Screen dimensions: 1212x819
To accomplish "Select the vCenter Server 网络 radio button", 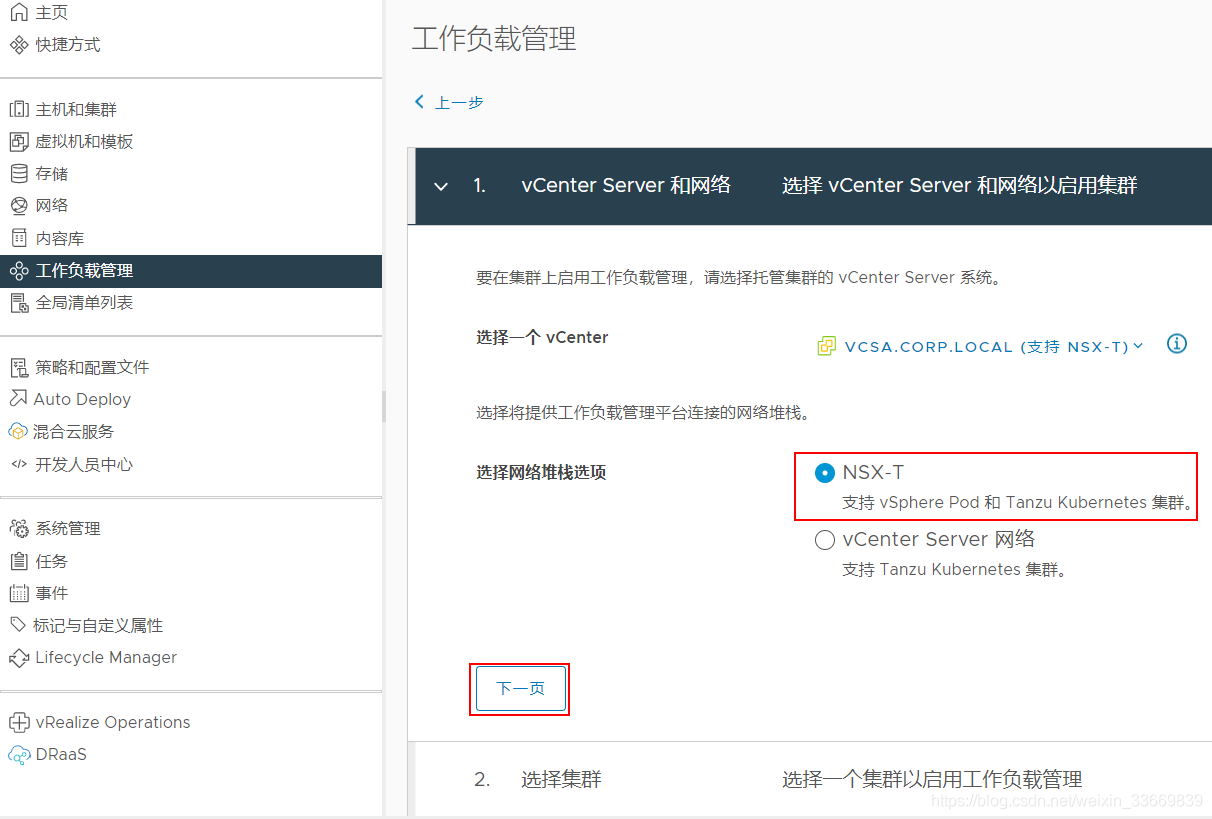I will coord(824,540).
